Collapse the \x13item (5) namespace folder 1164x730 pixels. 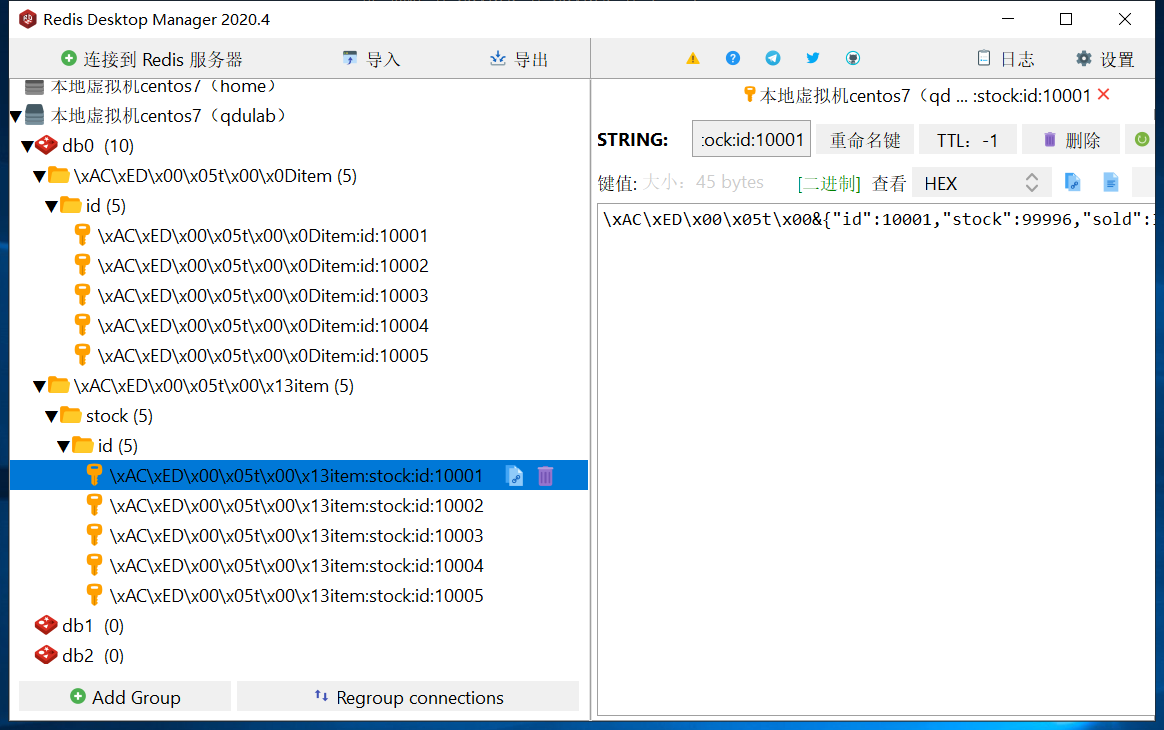pos(39,386)
